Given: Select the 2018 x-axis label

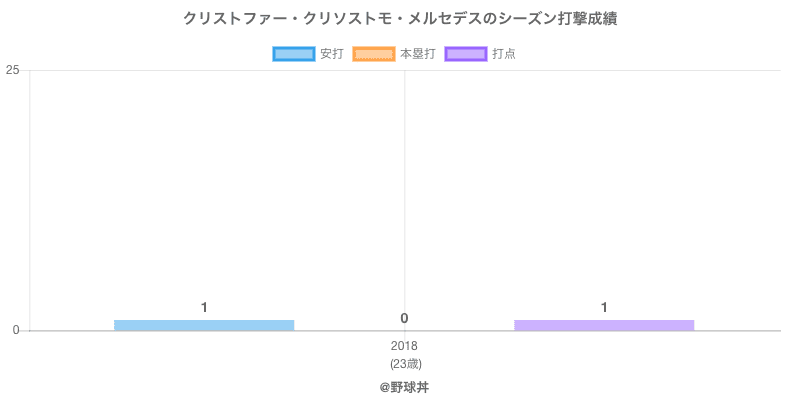Looking at the screenshot, I should pyautogui.click(x=405, y=346).
